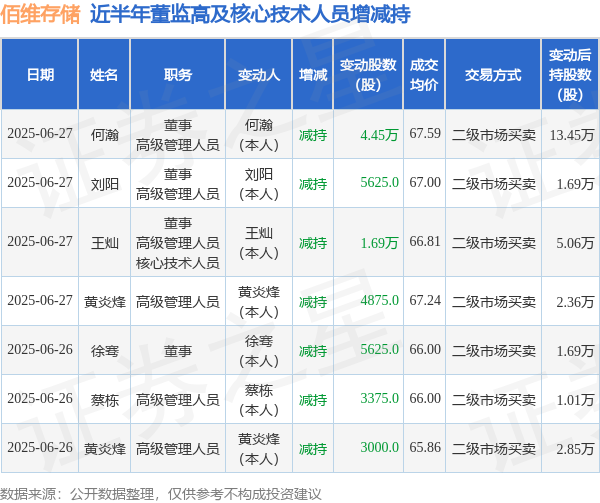Click the name cell 何瀚
This screenshot has width=600, height=503.
coord(104,135)
